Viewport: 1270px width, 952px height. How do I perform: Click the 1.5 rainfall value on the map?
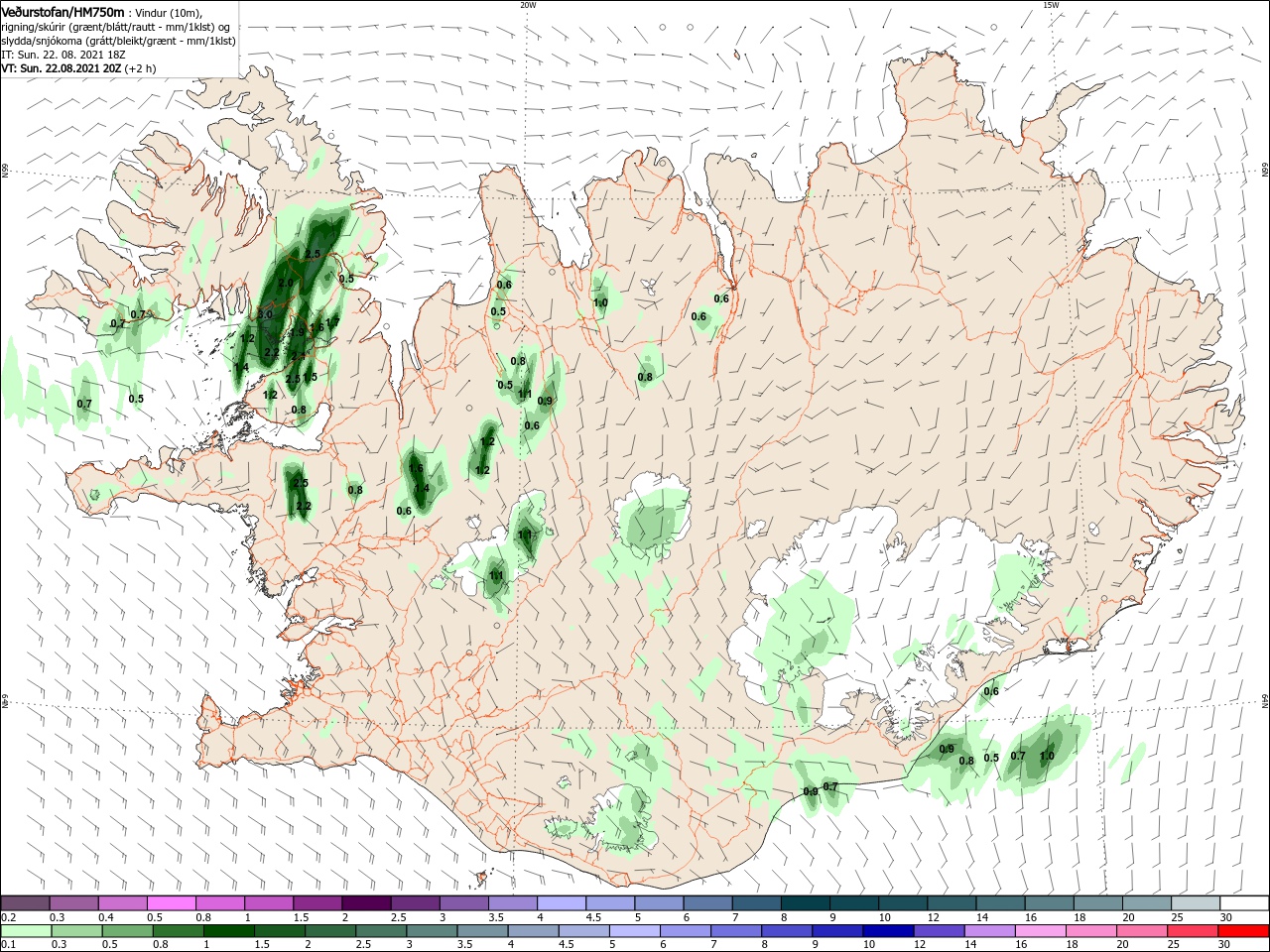click(x=310, y=377)
